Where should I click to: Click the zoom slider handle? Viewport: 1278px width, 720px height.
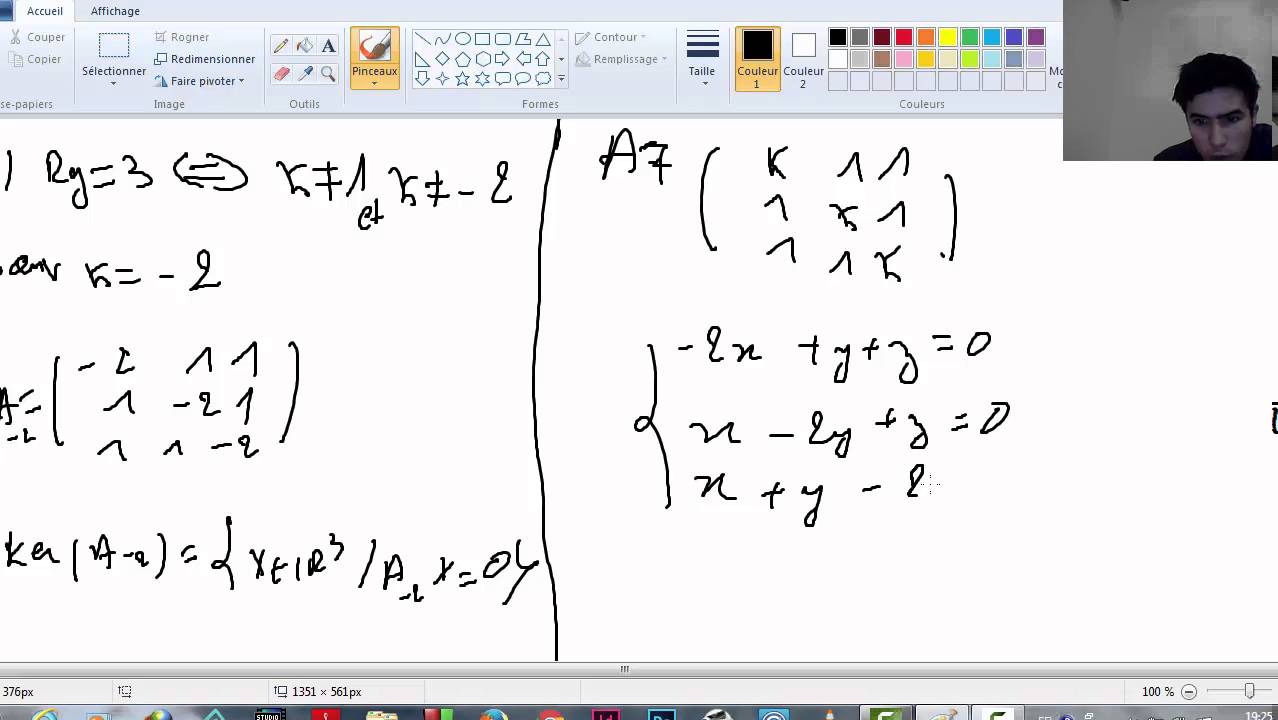coord(1249,692)
